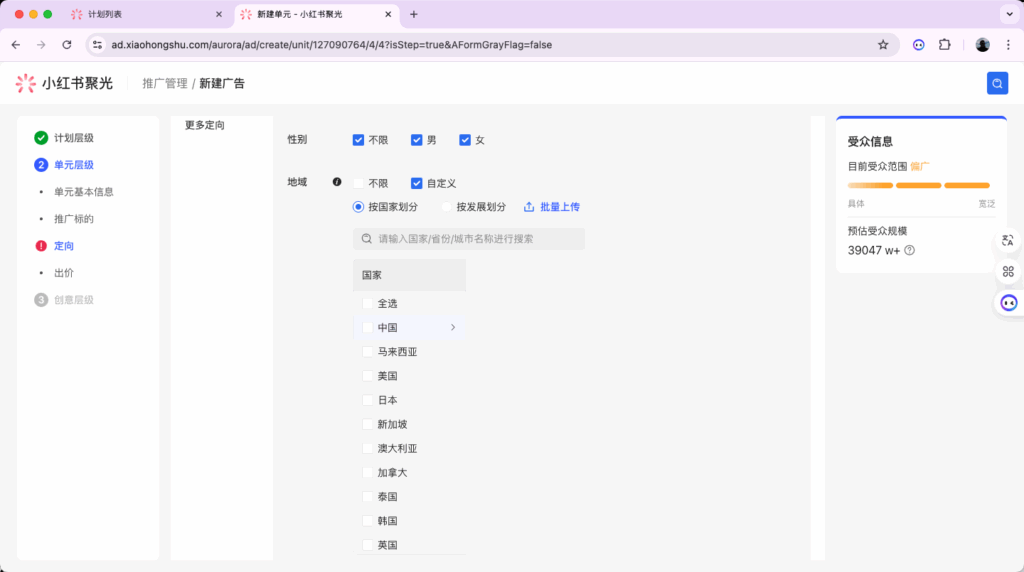Open a new browser tab
1024x572 pixels.
tap(413, 14)
